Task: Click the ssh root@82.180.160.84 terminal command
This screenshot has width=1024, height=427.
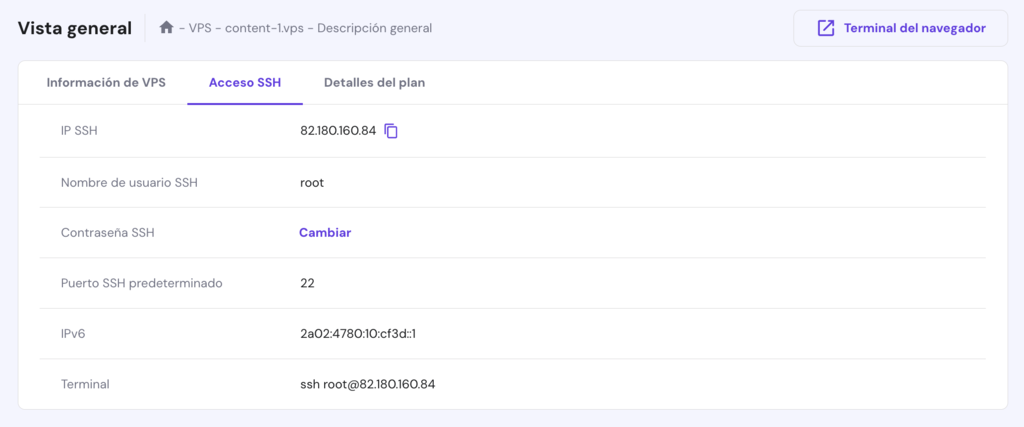Action: tap(368, 385)
